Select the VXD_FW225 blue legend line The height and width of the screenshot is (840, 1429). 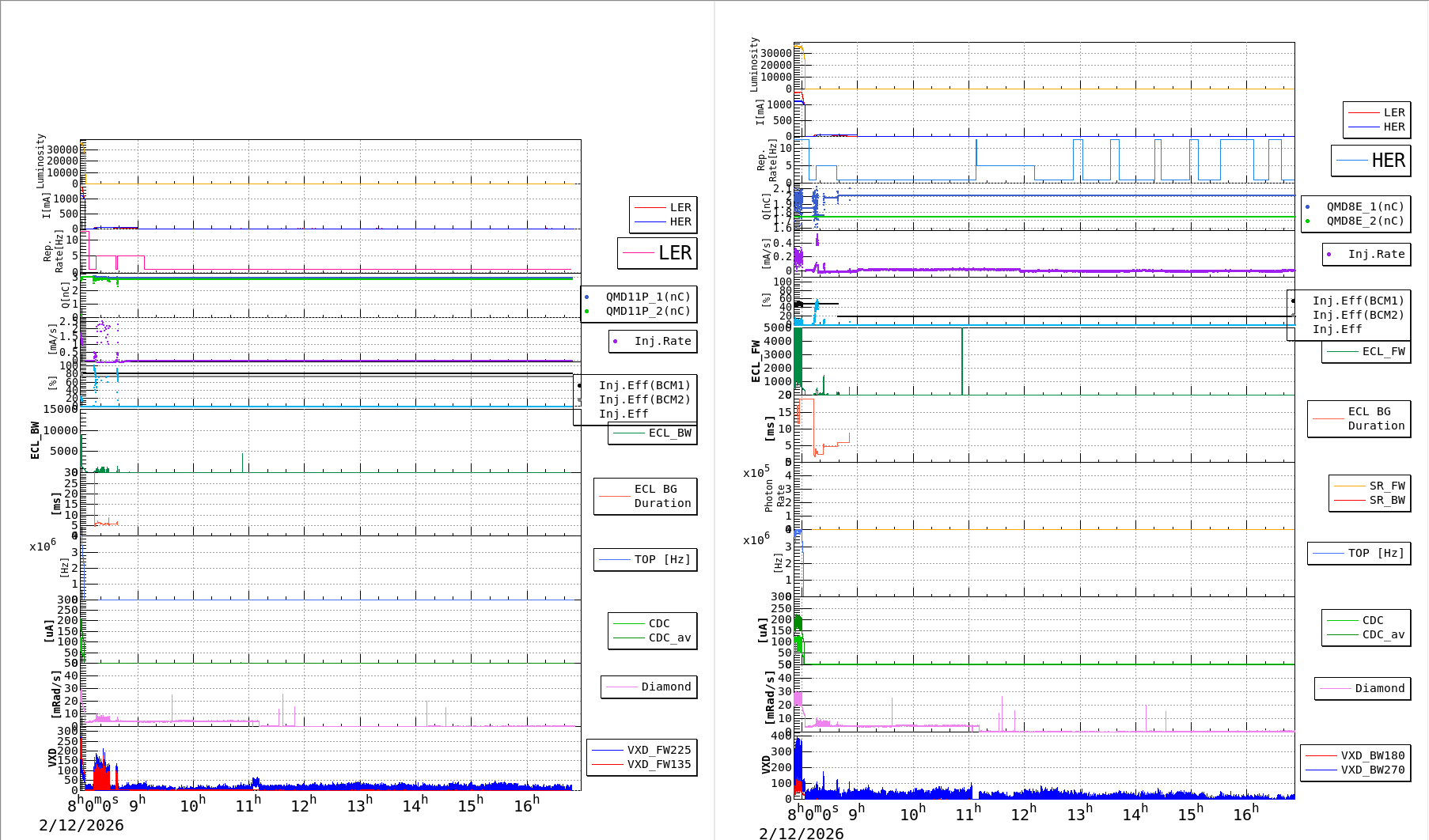(x=608, y=750)
